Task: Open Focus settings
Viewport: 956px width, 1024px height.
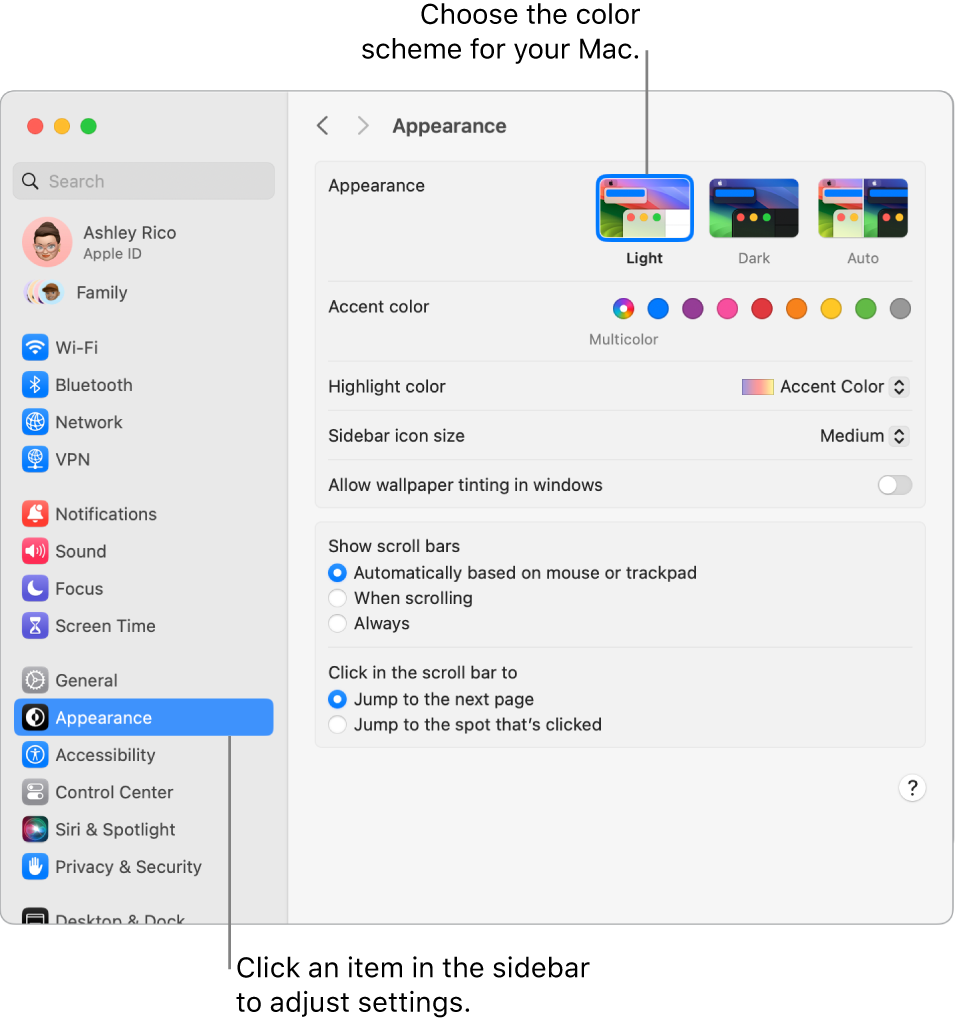Action: [73, 589]
